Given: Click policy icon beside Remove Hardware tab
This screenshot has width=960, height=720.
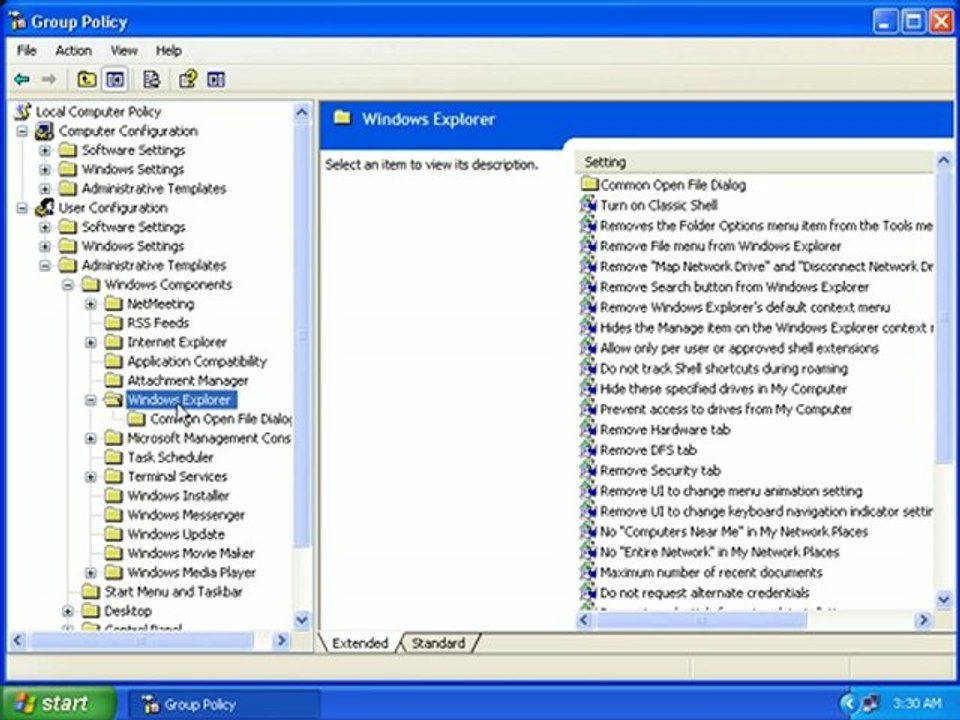Looking at the screenshot, I should (x=588, y=430).
